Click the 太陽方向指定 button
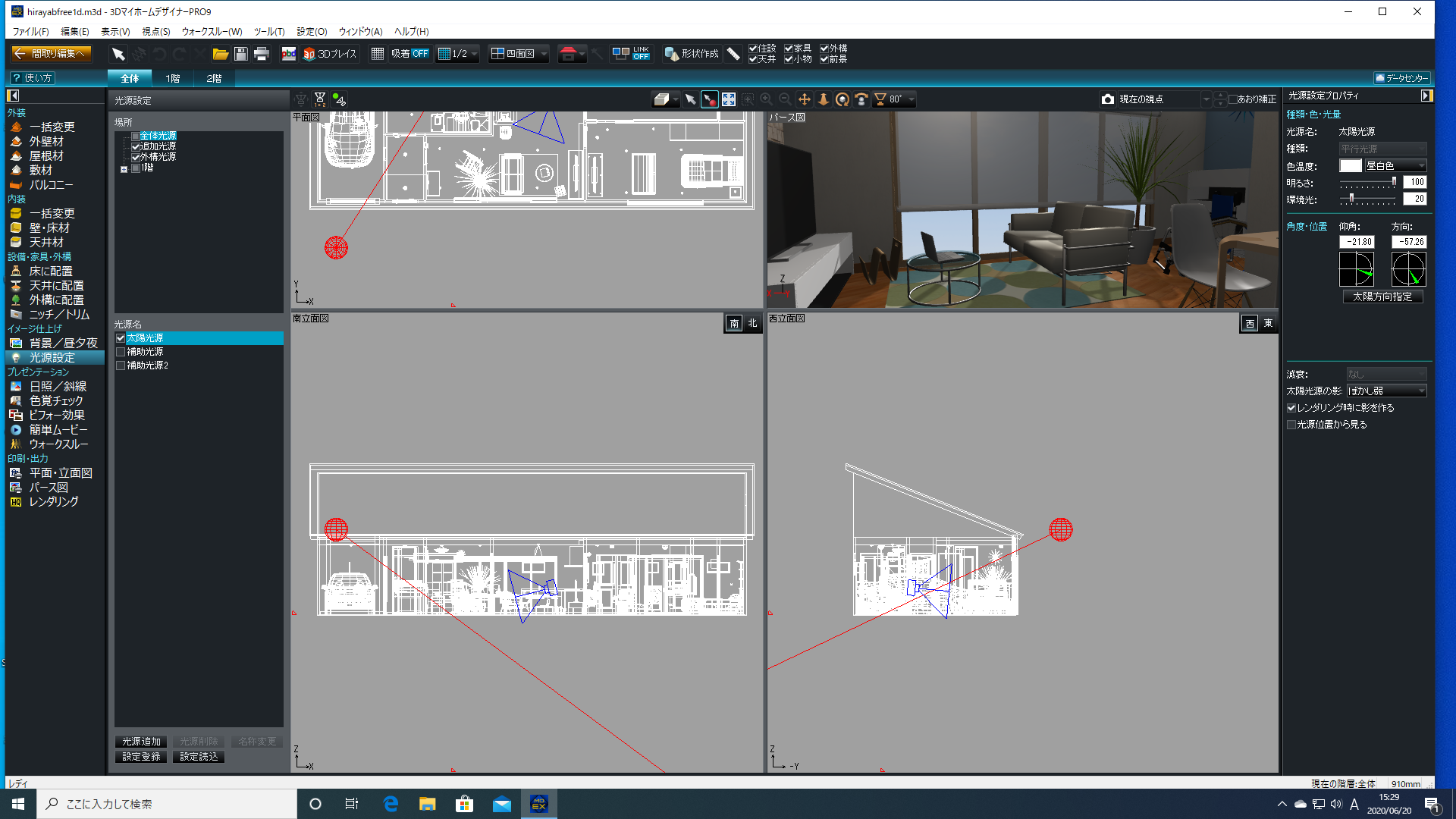Image resolution: width=1456 pixels, height=819 pixels. click(1382, 297)
